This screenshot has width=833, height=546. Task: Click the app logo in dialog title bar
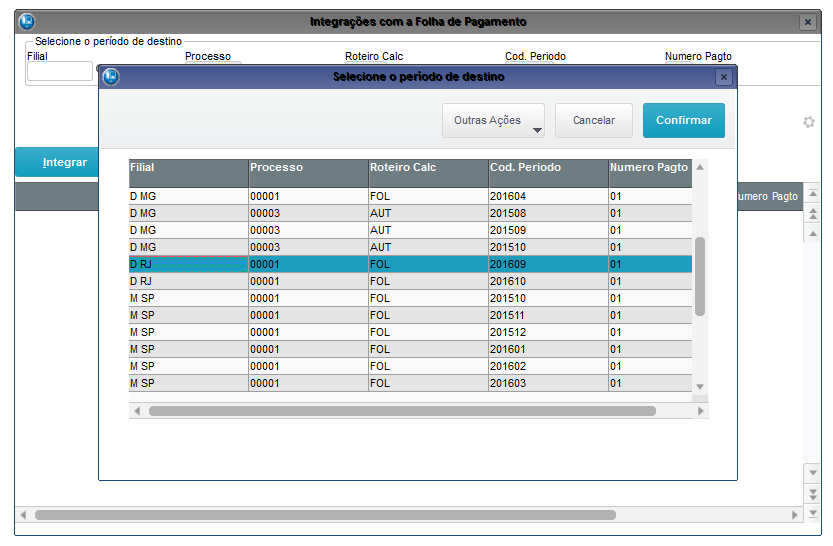(111, 77)
